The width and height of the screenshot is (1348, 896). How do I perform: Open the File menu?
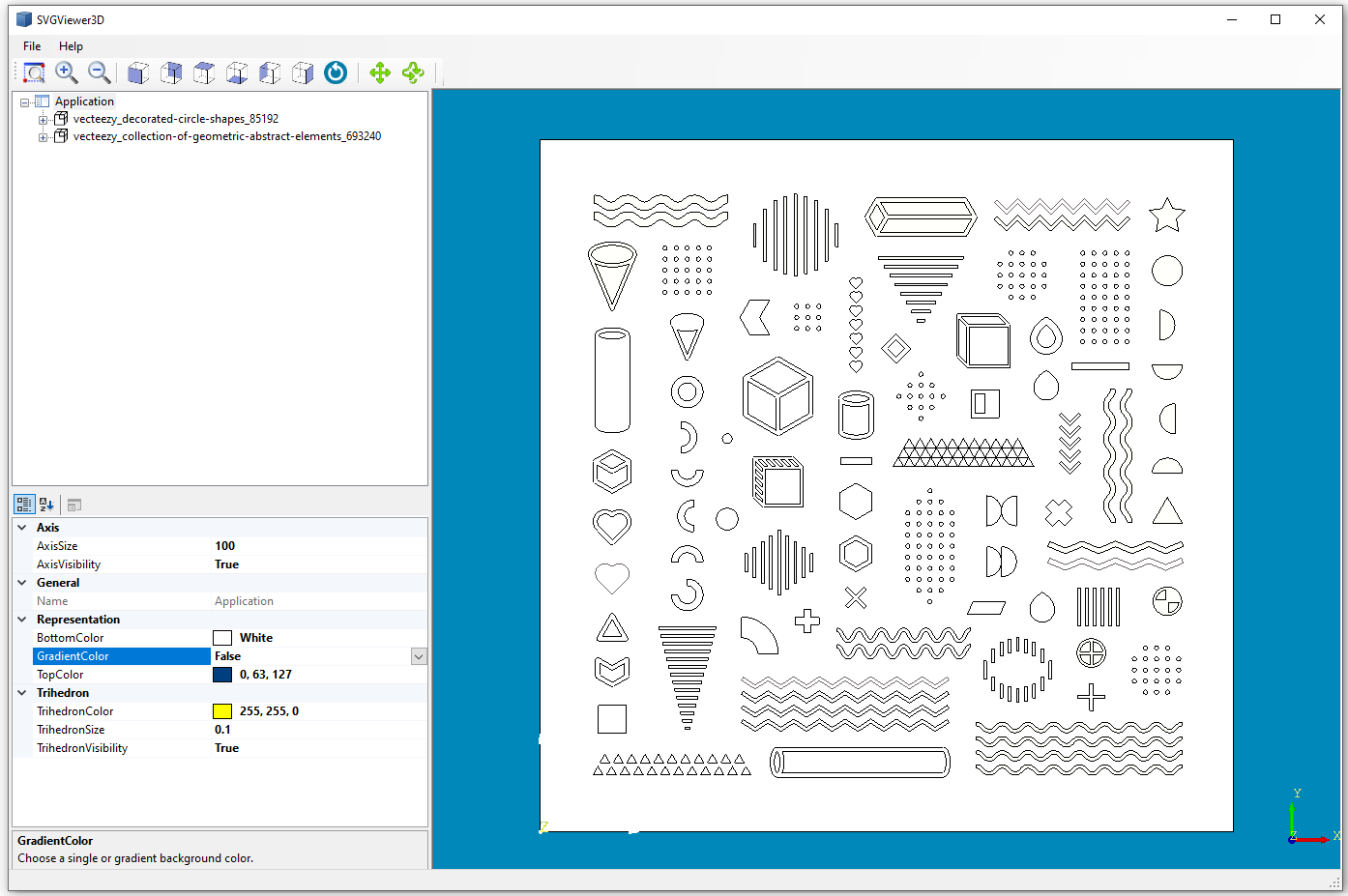32,46
